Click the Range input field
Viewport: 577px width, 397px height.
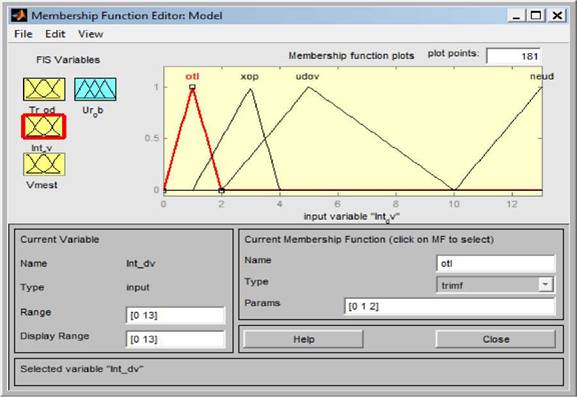(175, 315)
